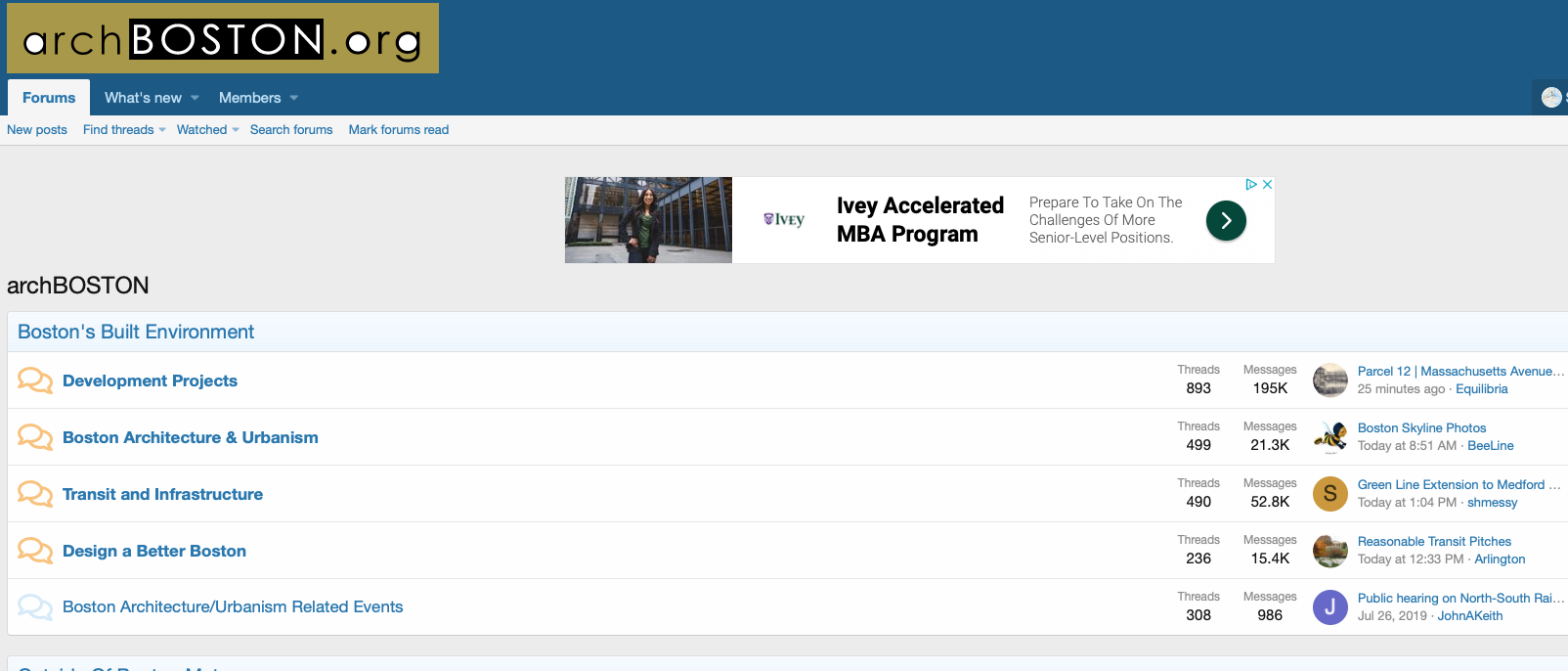Open the Design a Better Boston forum
The width and height of the screenshot is (1568, 671).
click(154, 551)
